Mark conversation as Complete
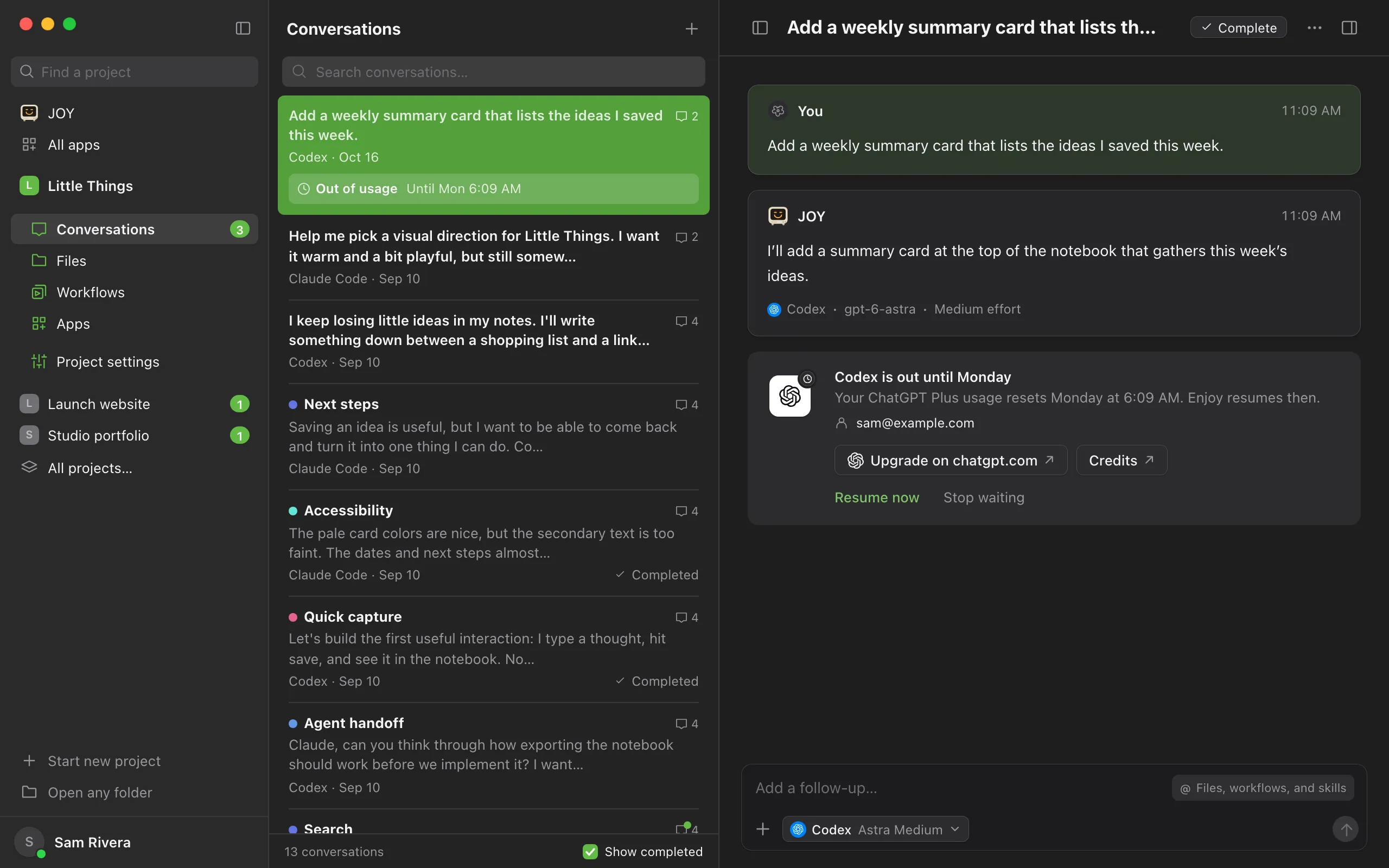The image size is (1389, 868). coord(1238,28)
